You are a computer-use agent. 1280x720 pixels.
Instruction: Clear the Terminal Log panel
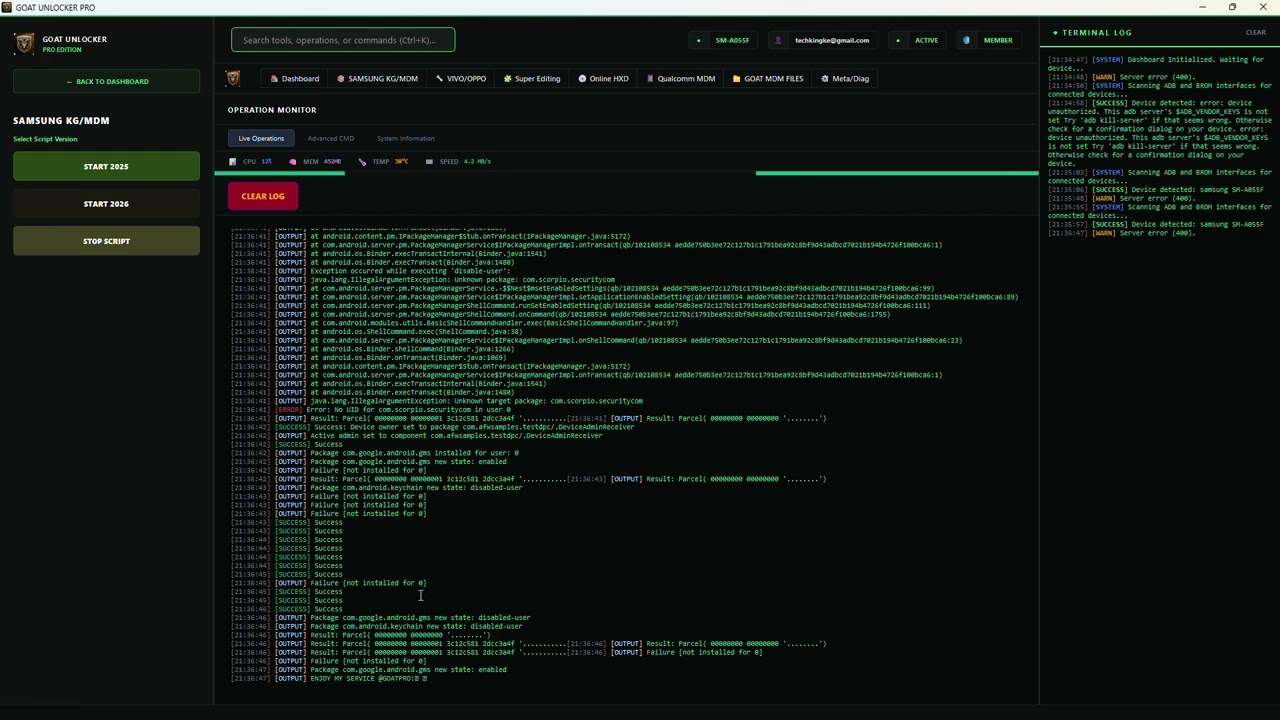1256,33
